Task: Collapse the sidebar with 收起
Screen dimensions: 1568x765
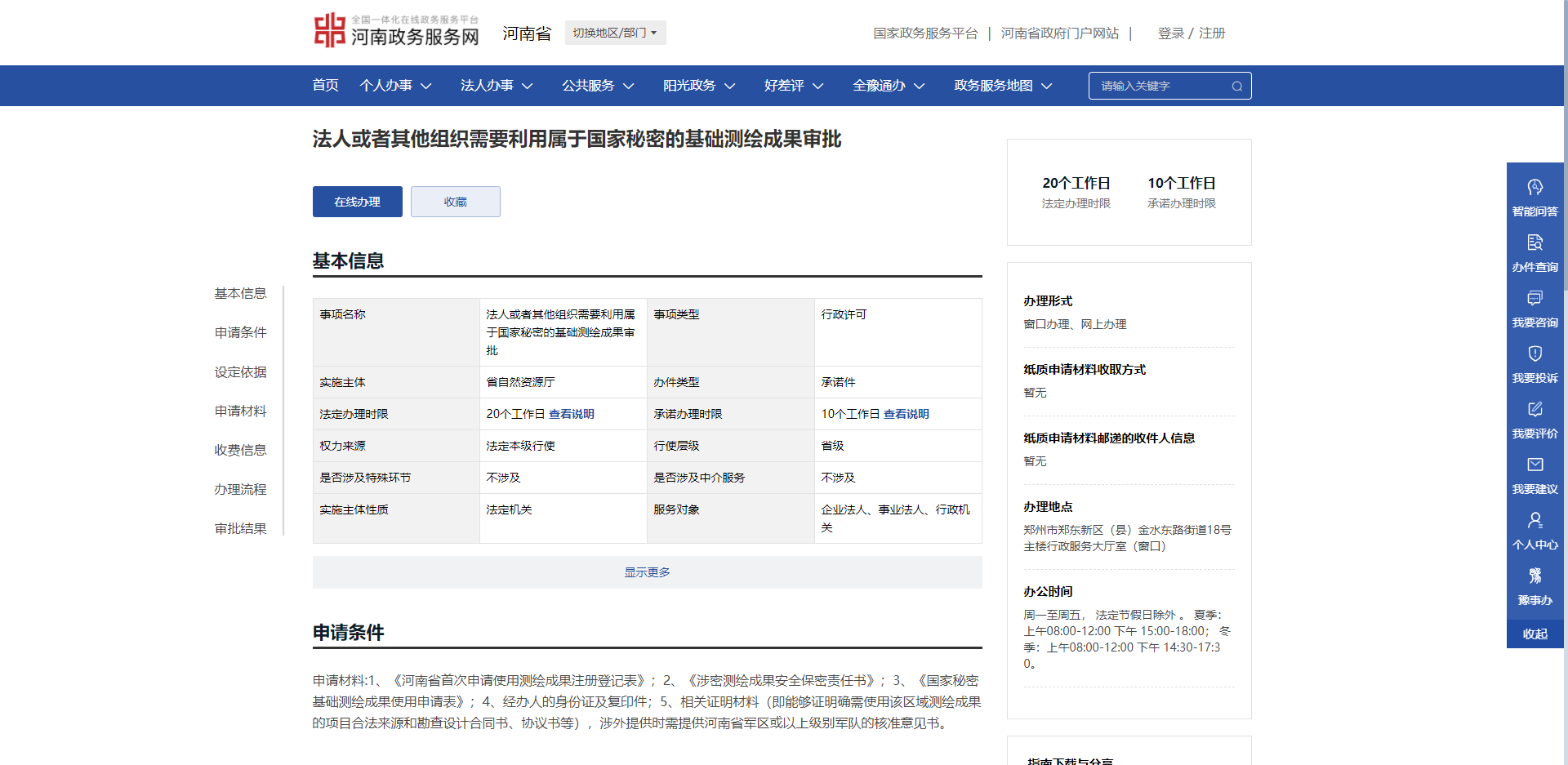Action: [1535, 634]
